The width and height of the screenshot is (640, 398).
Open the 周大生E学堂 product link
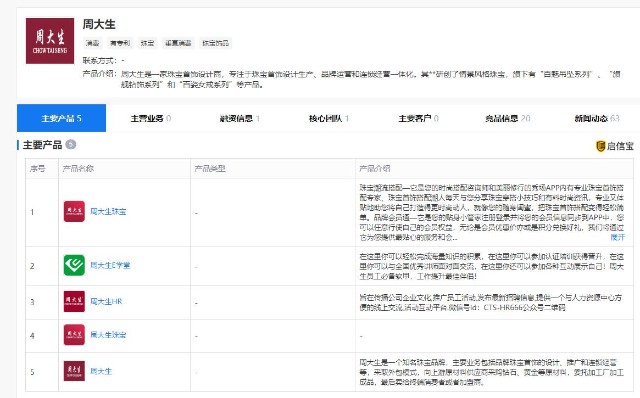110,265
